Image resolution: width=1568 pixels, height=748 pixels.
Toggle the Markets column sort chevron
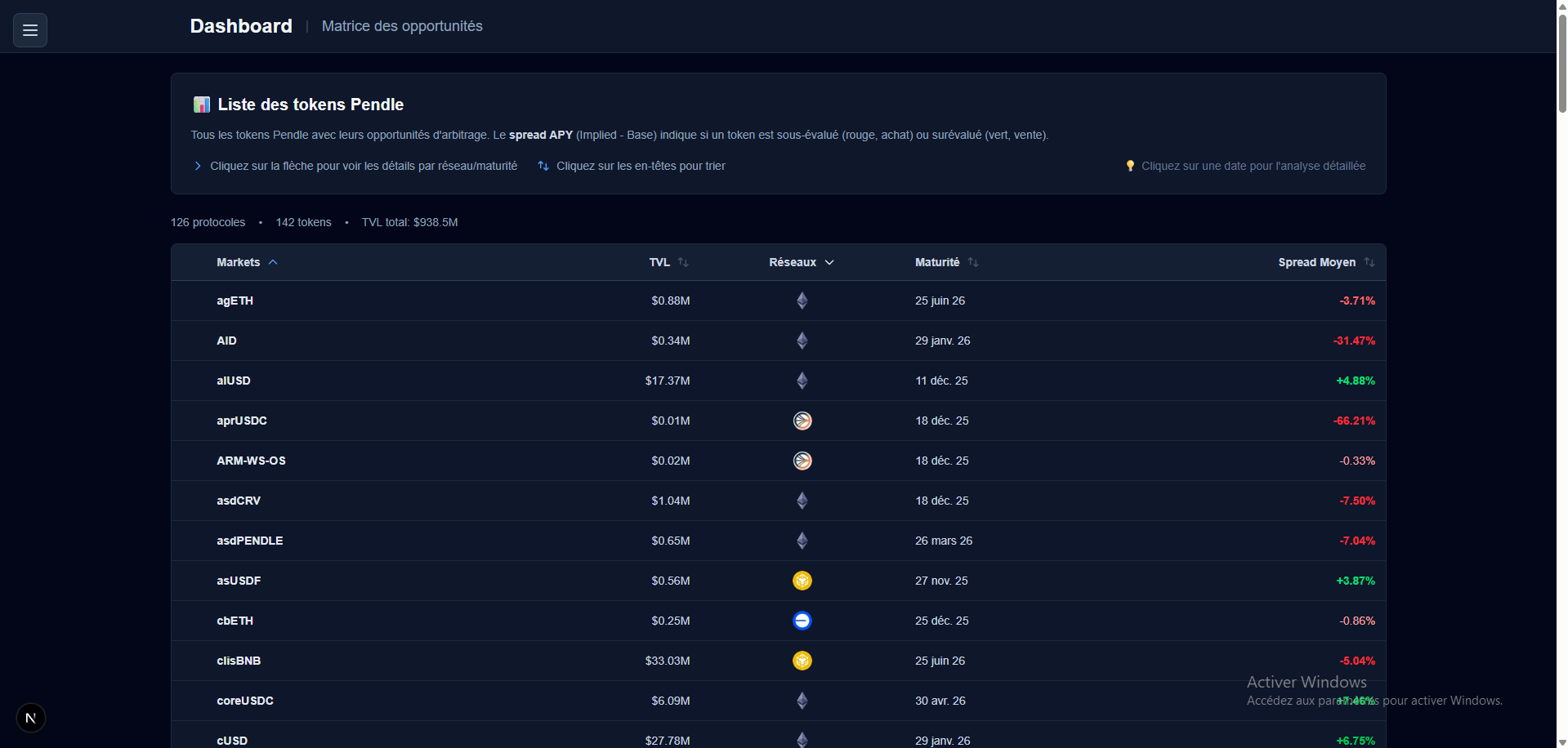coord(274,262)
